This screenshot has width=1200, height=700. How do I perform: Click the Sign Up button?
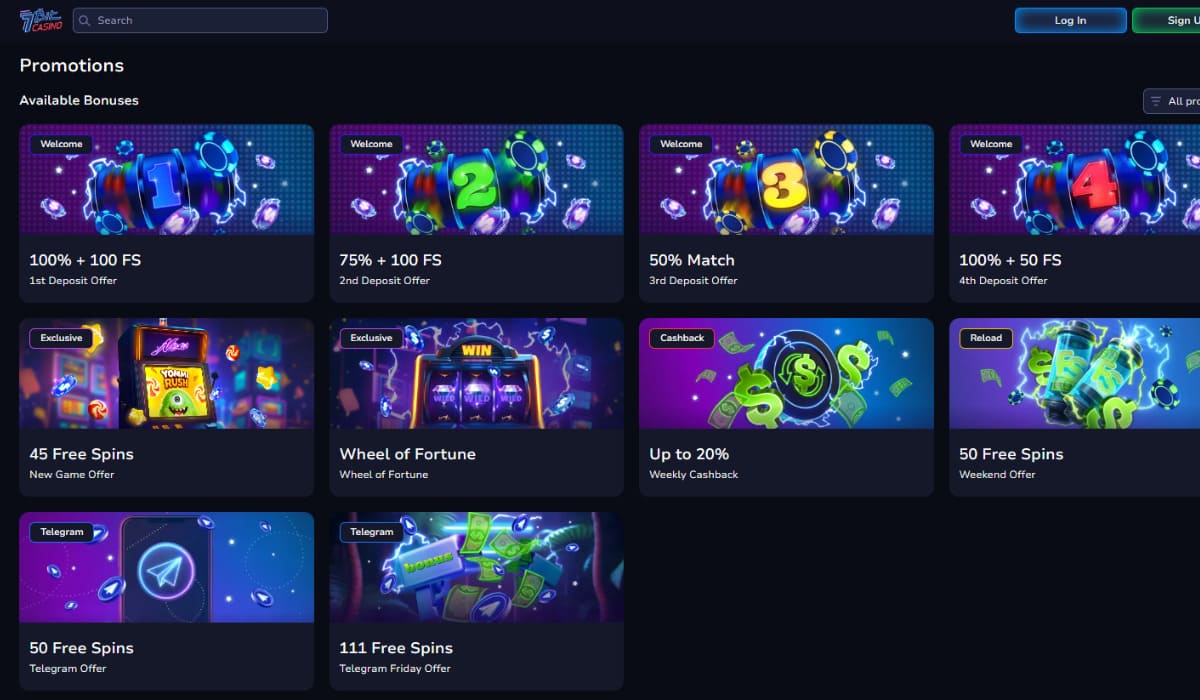tap(1167, 20)
